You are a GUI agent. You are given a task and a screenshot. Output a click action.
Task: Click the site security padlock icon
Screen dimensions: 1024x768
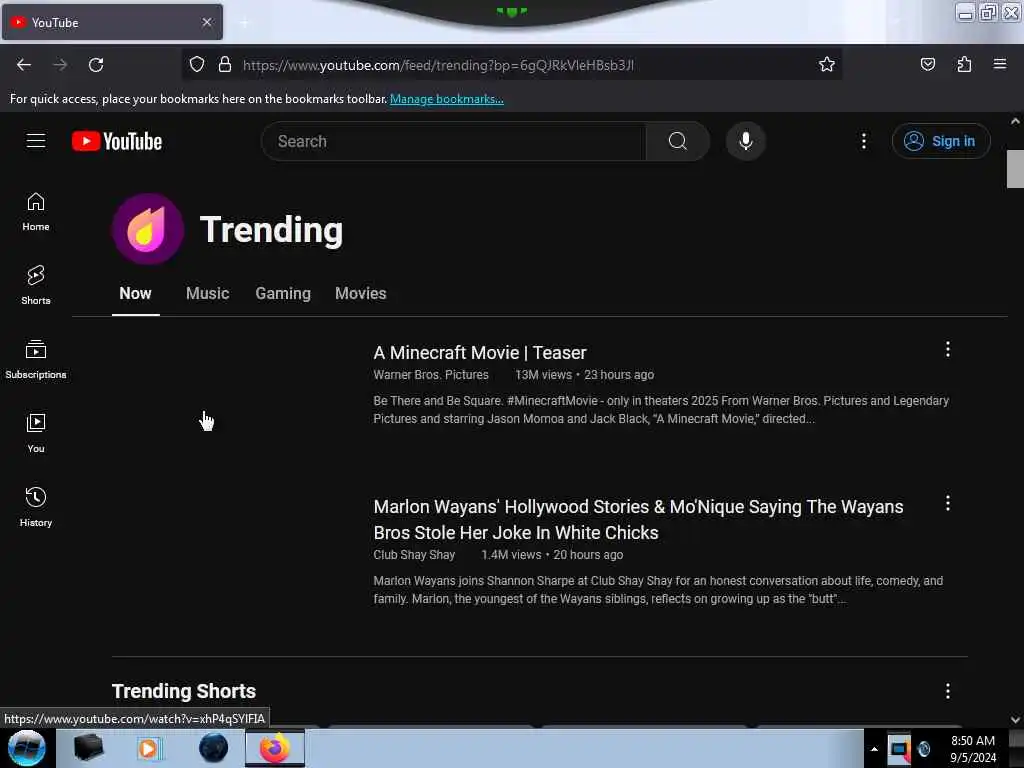coord(225,64)
